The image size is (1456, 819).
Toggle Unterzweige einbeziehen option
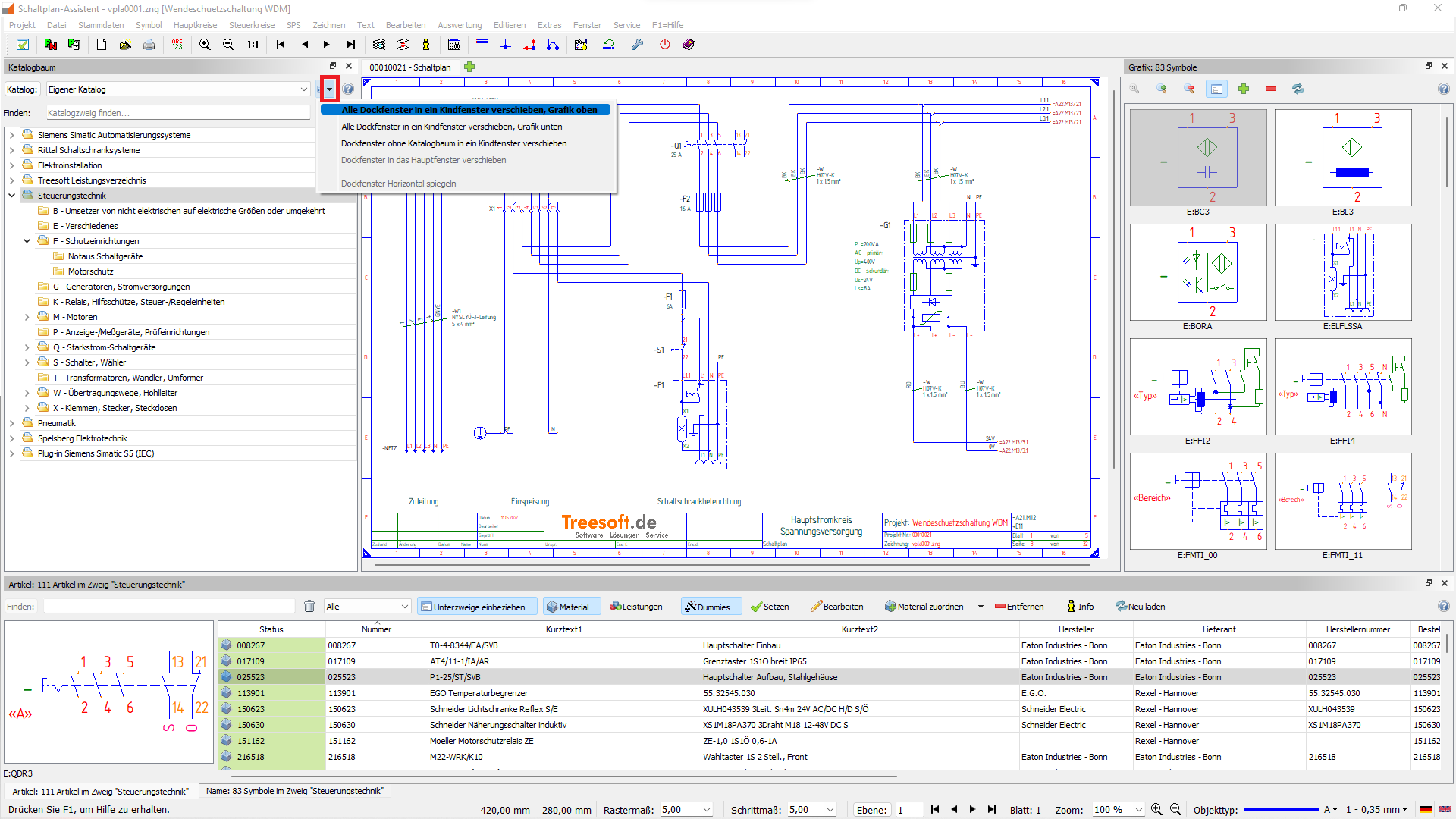(x=476, y=607)
